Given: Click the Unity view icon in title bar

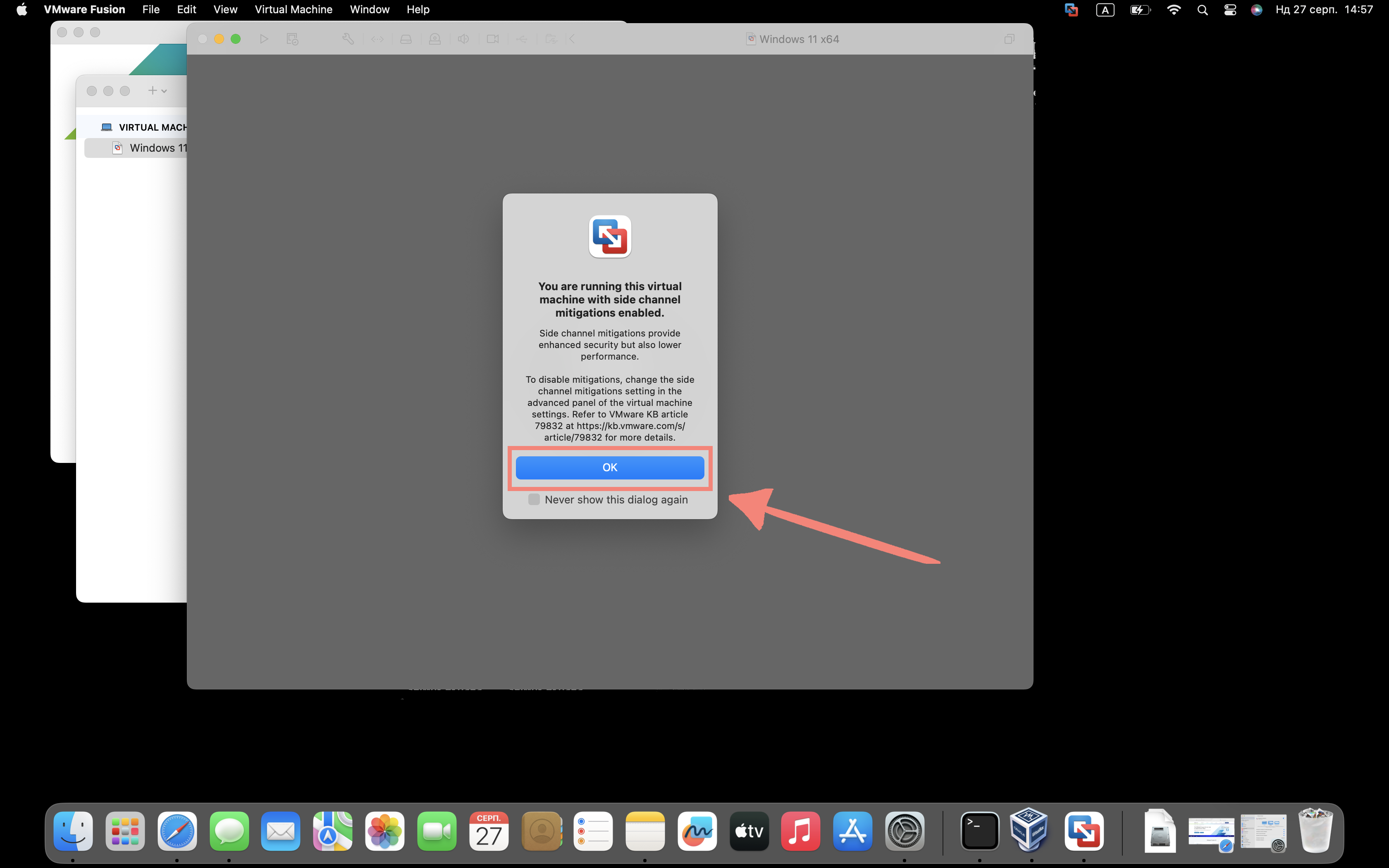Looking at the screenshot, I should tap(1010, 39).
